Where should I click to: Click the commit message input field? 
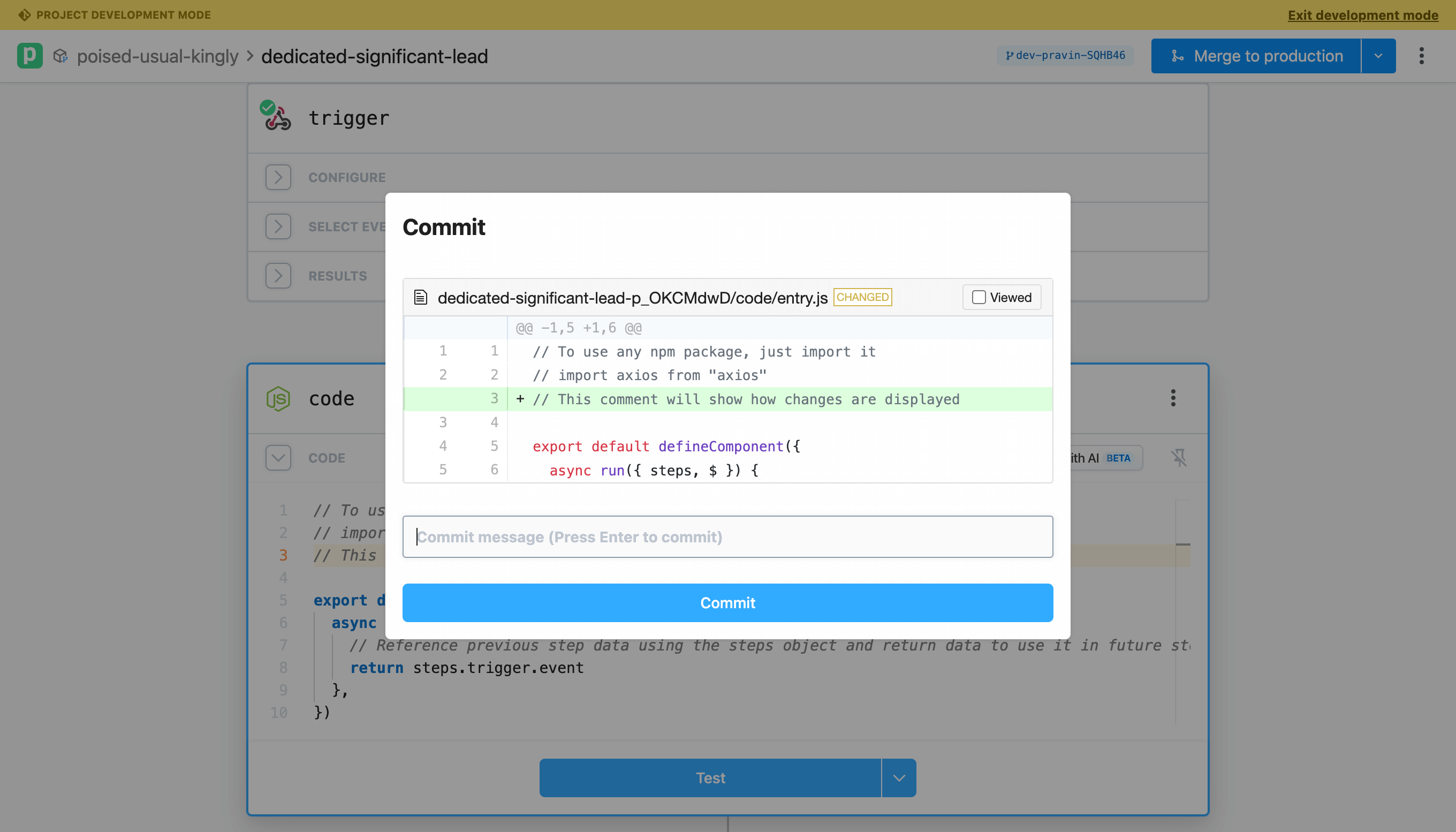pos(727,536)
